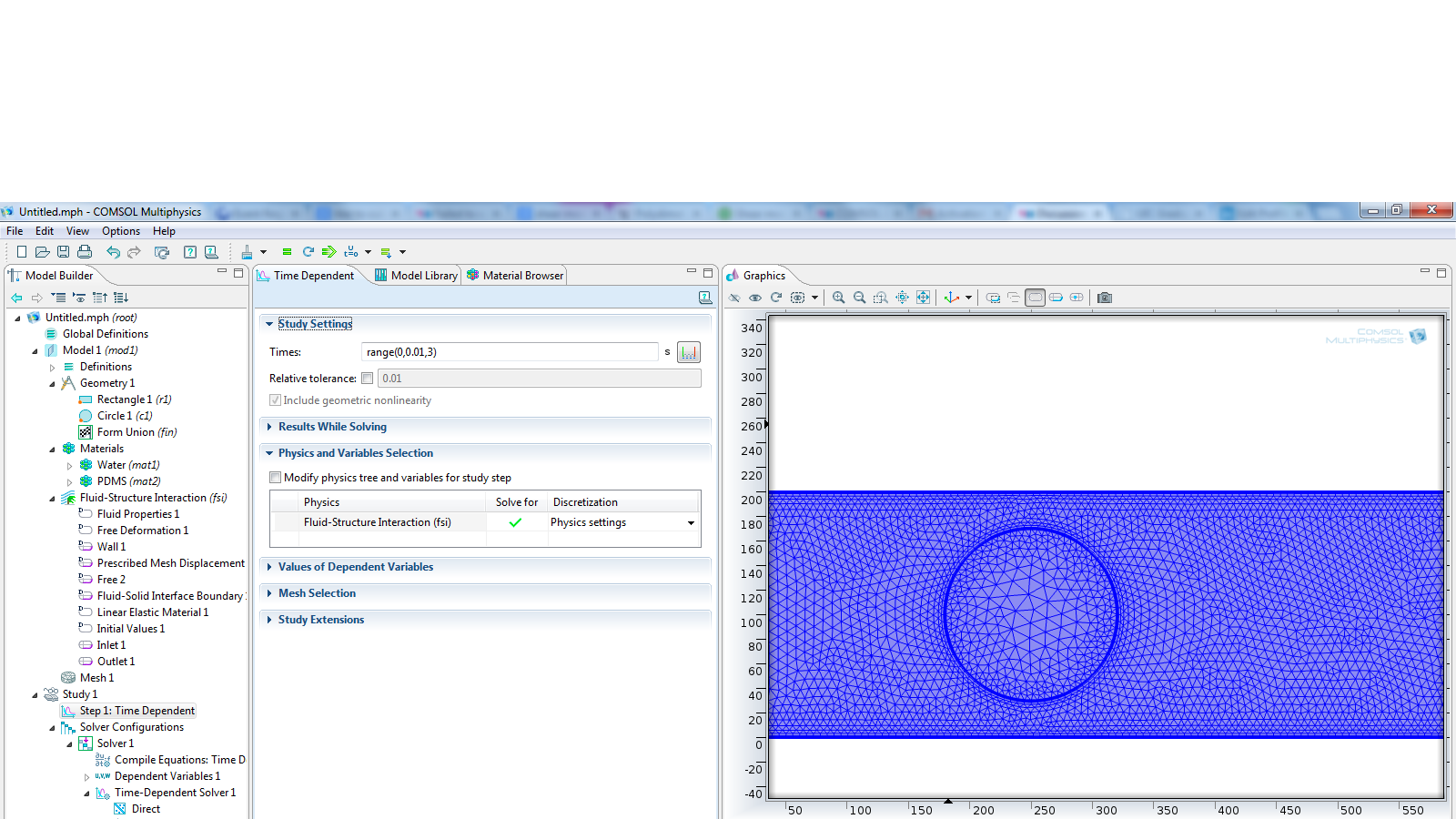This screenshot has height=819, width=1456.
Task: Expand the Results While Solving section
Action: click(332, 427)
